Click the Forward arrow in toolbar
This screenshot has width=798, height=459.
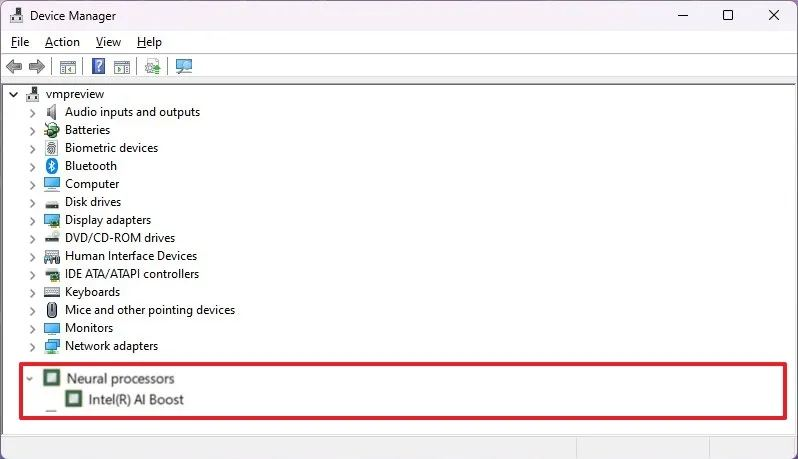37,67
